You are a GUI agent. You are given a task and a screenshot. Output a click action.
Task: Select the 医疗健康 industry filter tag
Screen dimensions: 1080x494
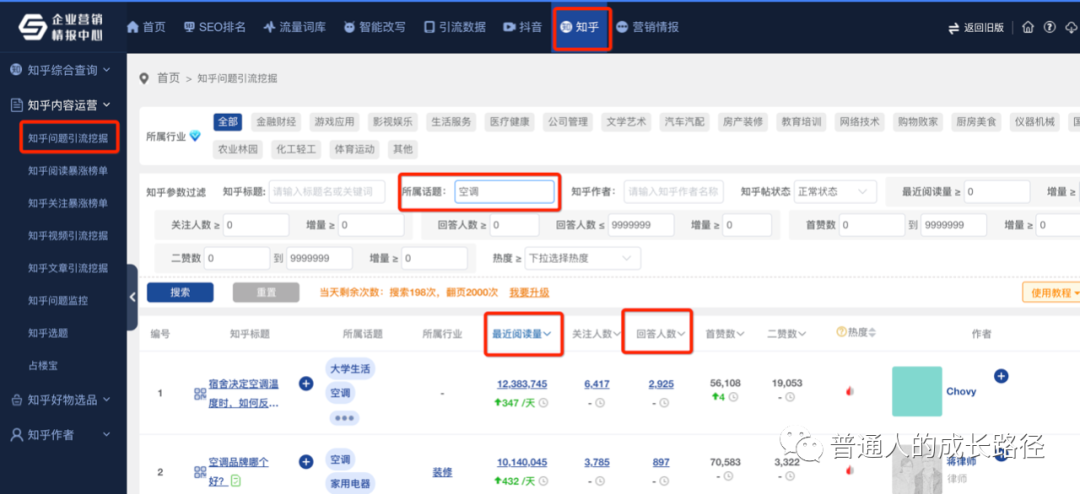pos(509,122)
